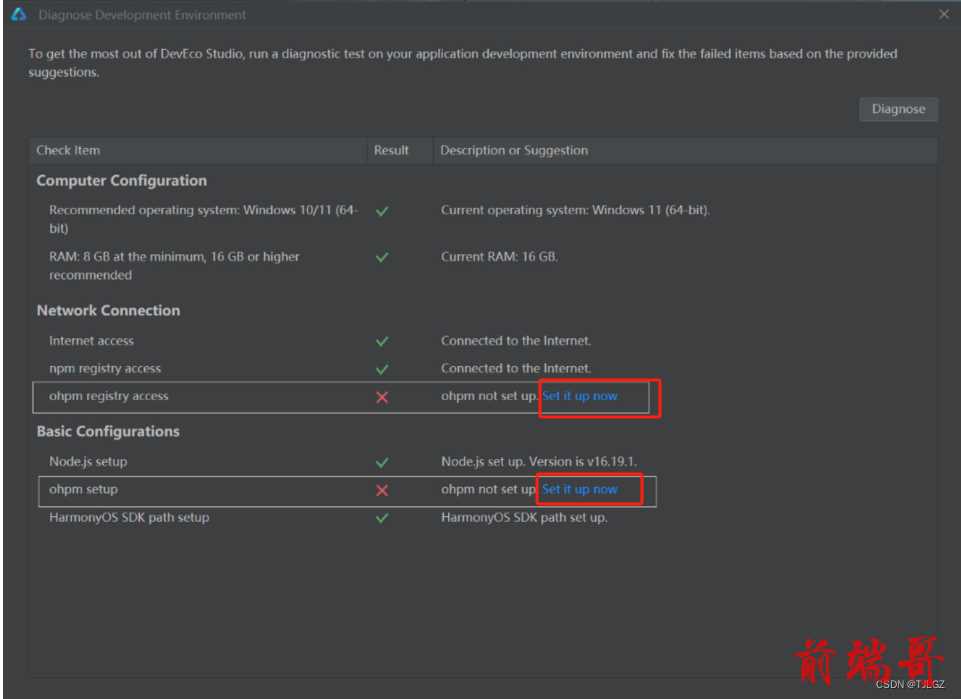Click the green check for HarmonyOS SDK path
961x699 pixels.
pyautogui.click(x=382, y=518)
